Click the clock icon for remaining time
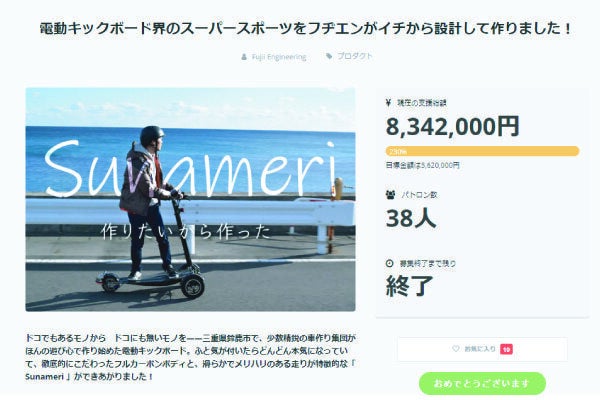 (390, 263)
